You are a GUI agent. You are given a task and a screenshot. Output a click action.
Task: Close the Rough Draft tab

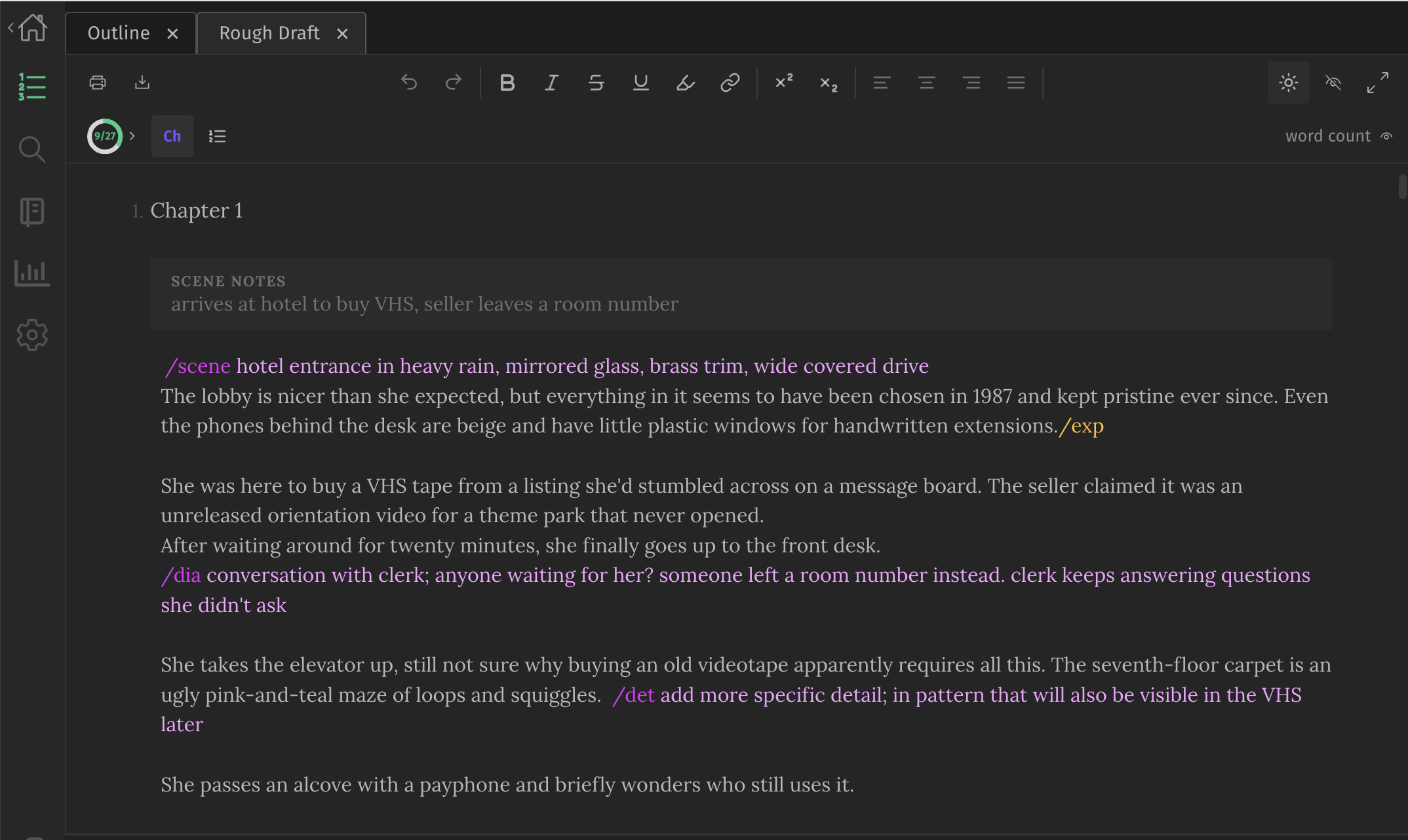point(342,33)
